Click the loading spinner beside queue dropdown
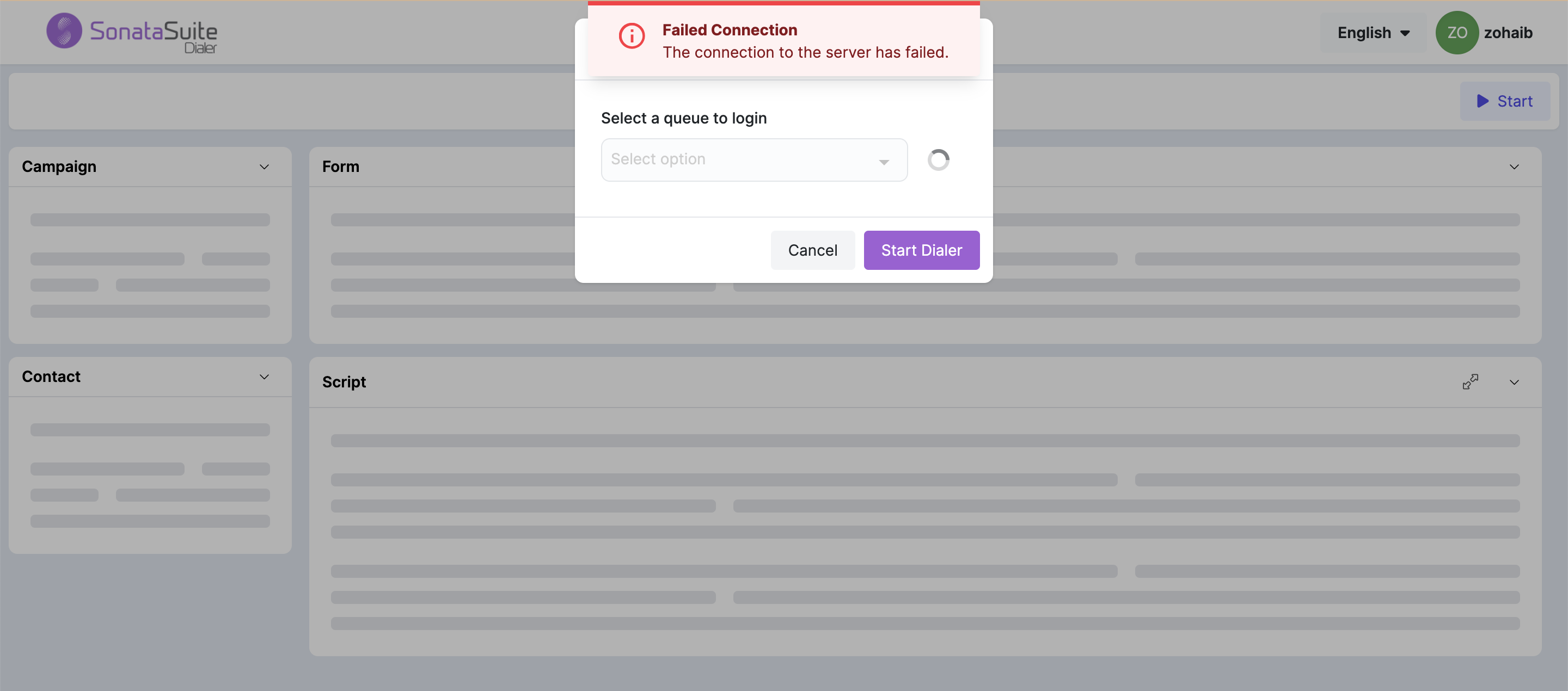Viewport: 1568px width, 691px height. tap(938, 160)
